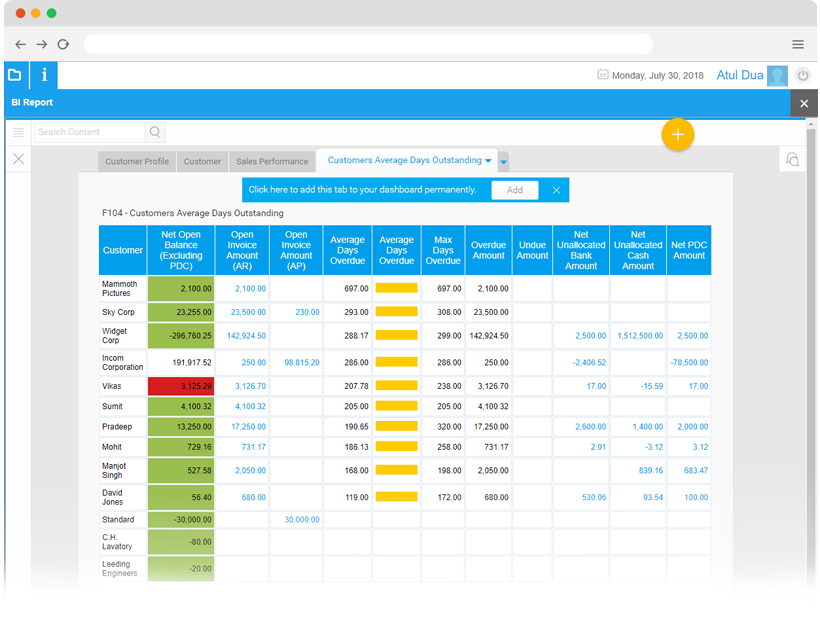Click the power logout icon
The image size is (820, 640).
[802, 75]
